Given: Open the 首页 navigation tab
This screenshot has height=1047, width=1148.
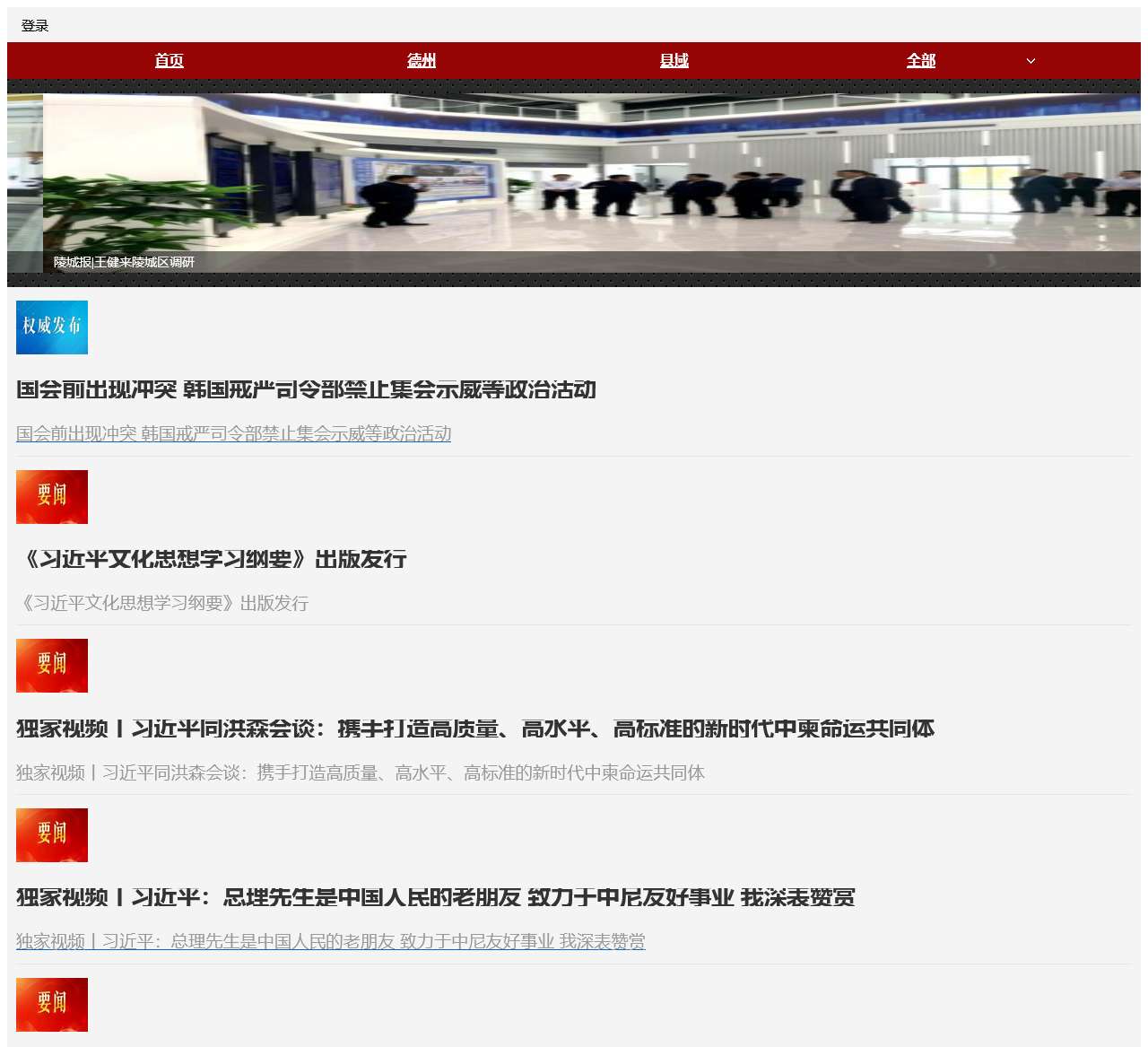Looking at the screenshot, I should pyautogui.click(x=169, y=61).
